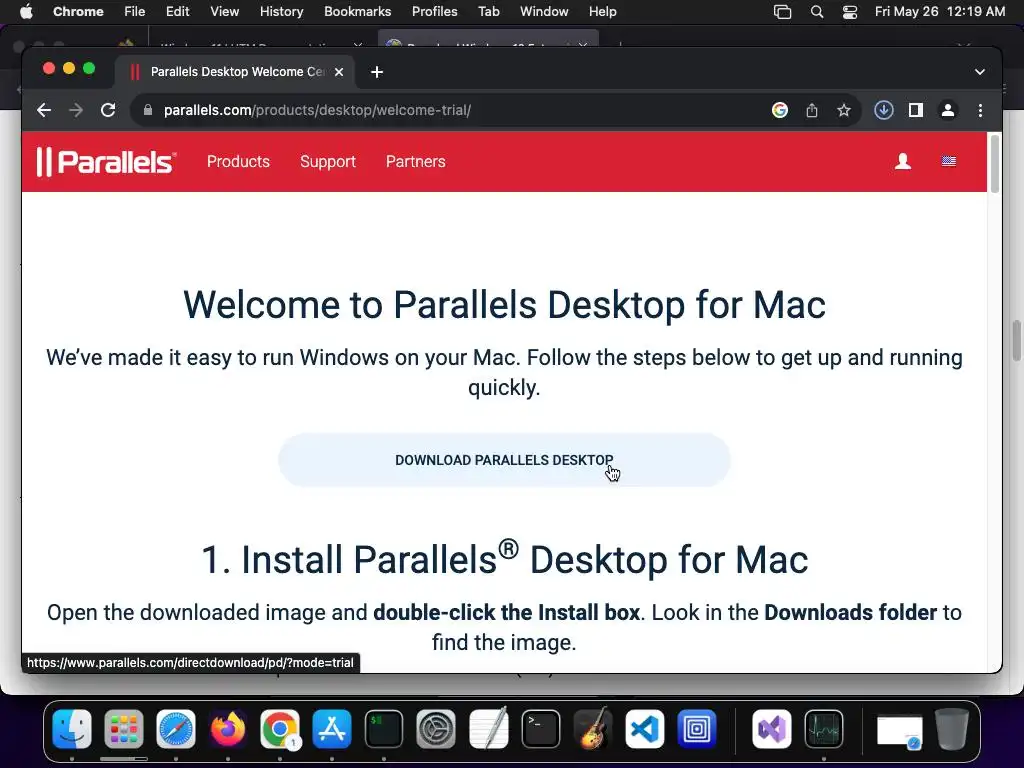Screen dimensions: 1024x768
Task: Click the Install Parallels Desktop step heading
Action: (x=504, y=559)
